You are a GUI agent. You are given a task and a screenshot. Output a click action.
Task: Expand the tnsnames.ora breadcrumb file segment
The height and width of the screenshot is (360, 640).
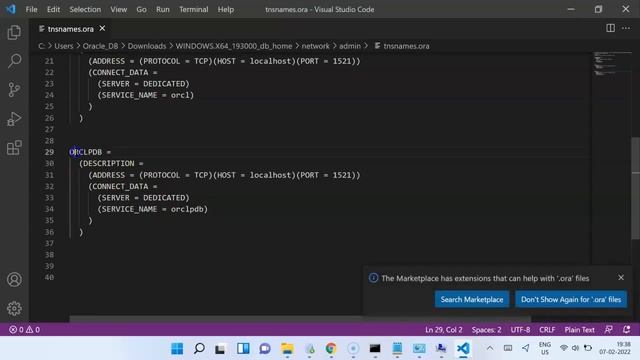(x=402, y=46)
